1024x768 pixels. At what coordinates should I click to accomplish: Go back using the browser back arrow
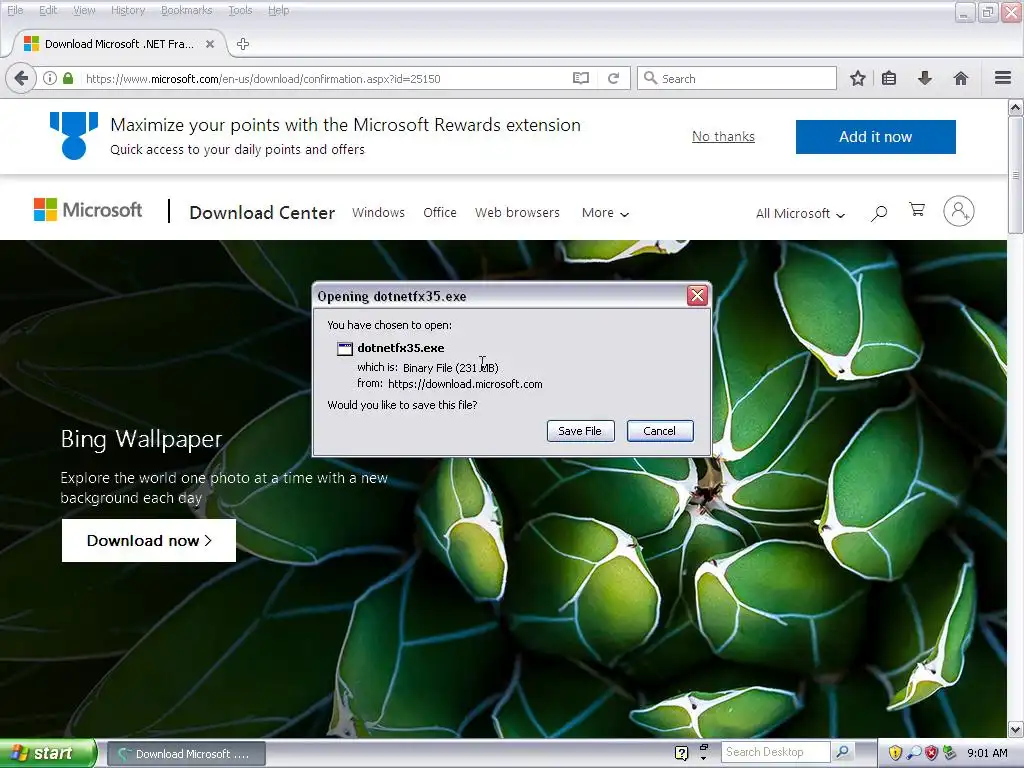(x=21, y=78)
